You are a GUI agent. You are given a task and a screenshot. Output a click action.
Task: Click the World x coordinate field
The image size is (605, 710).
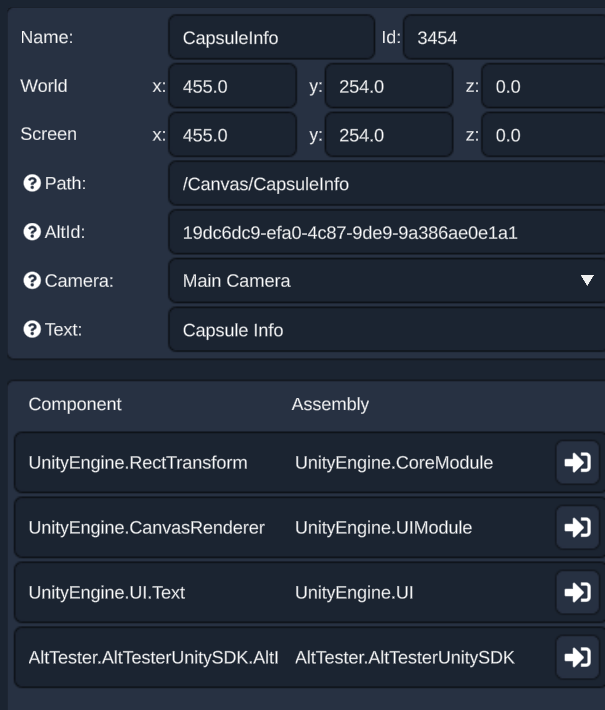[x=233, y=87]
